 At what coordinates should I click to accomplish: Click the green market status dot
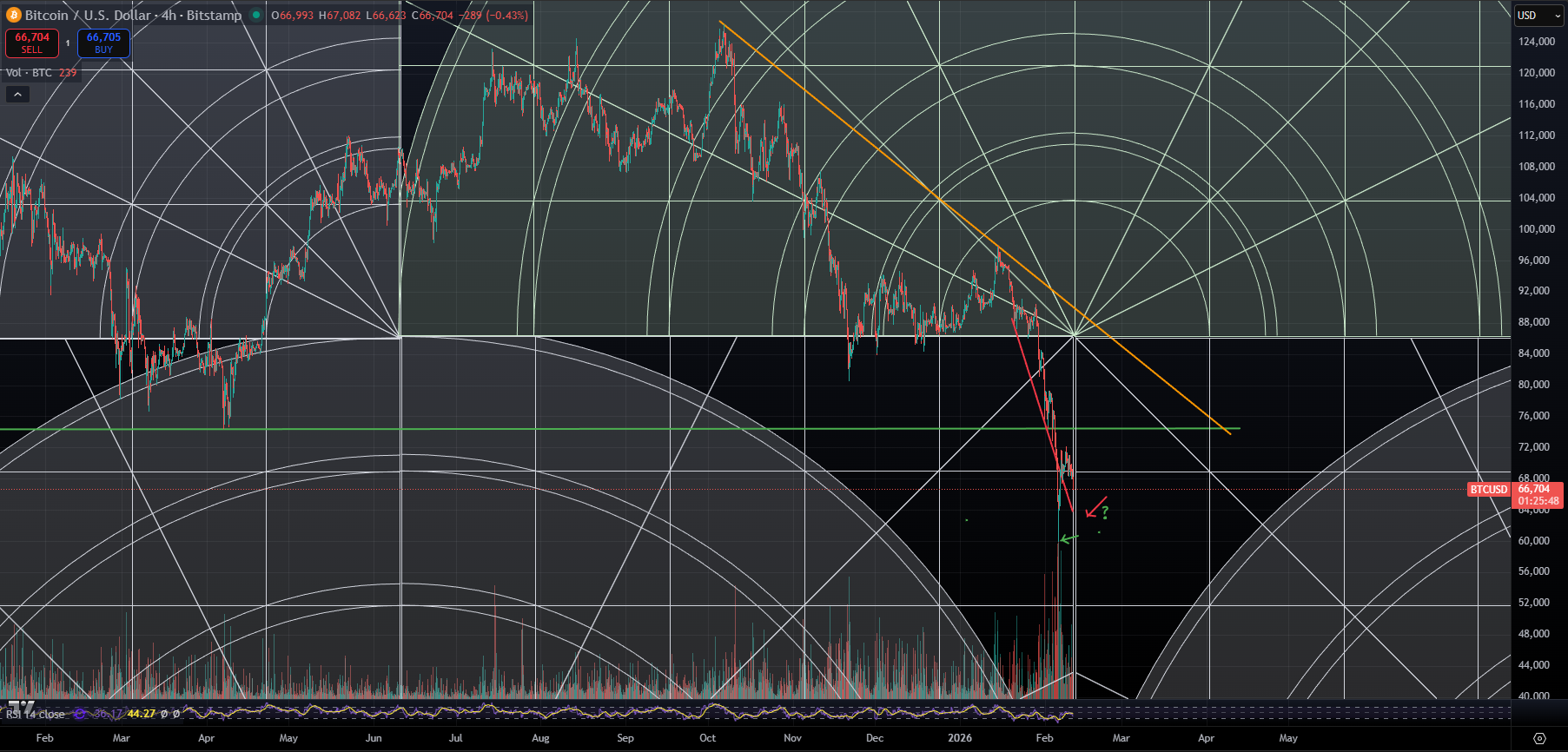(x=255, y=15)
